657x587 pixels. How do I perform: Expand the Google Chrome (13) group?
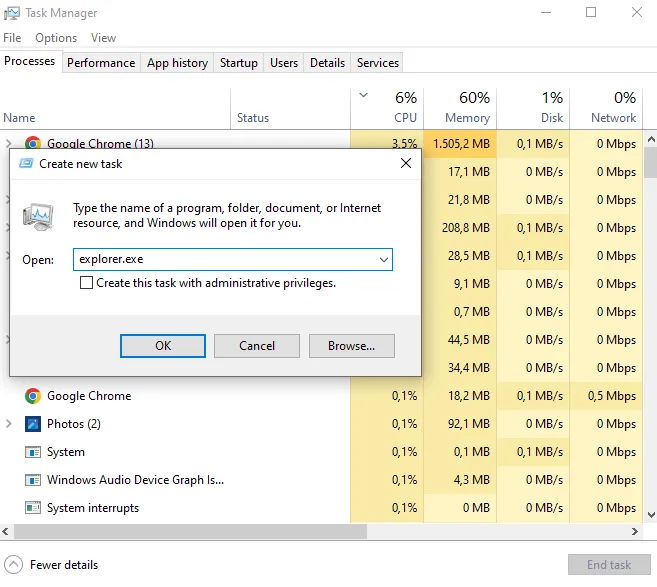coord(8,143)
